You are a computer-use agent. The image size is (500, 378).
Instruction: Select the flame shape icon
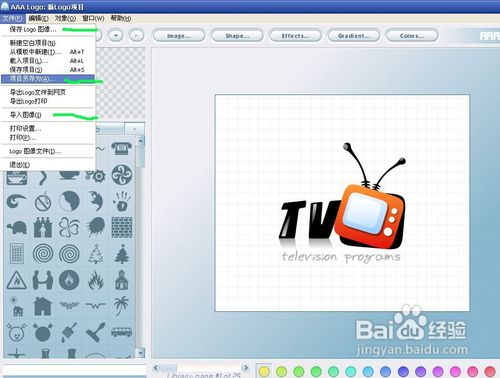[95, 280]
